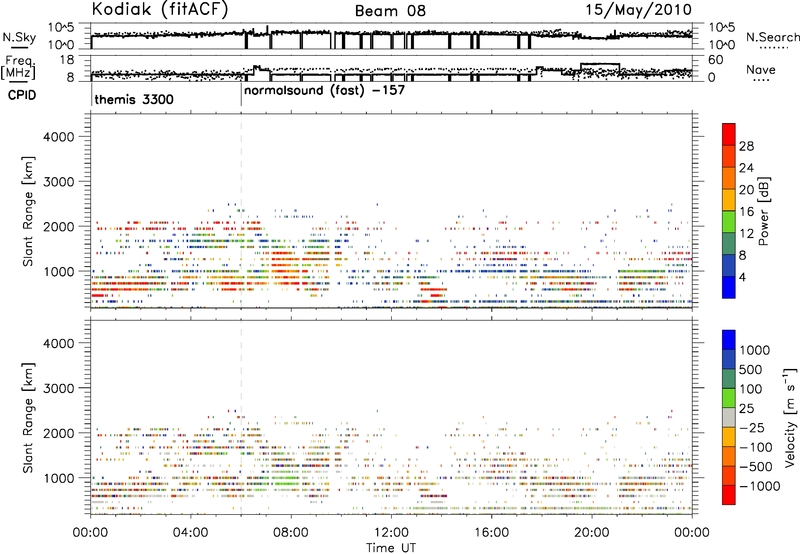Click the date '15/May/2010'
Viewport: 800px width, 554px height.
638,10
